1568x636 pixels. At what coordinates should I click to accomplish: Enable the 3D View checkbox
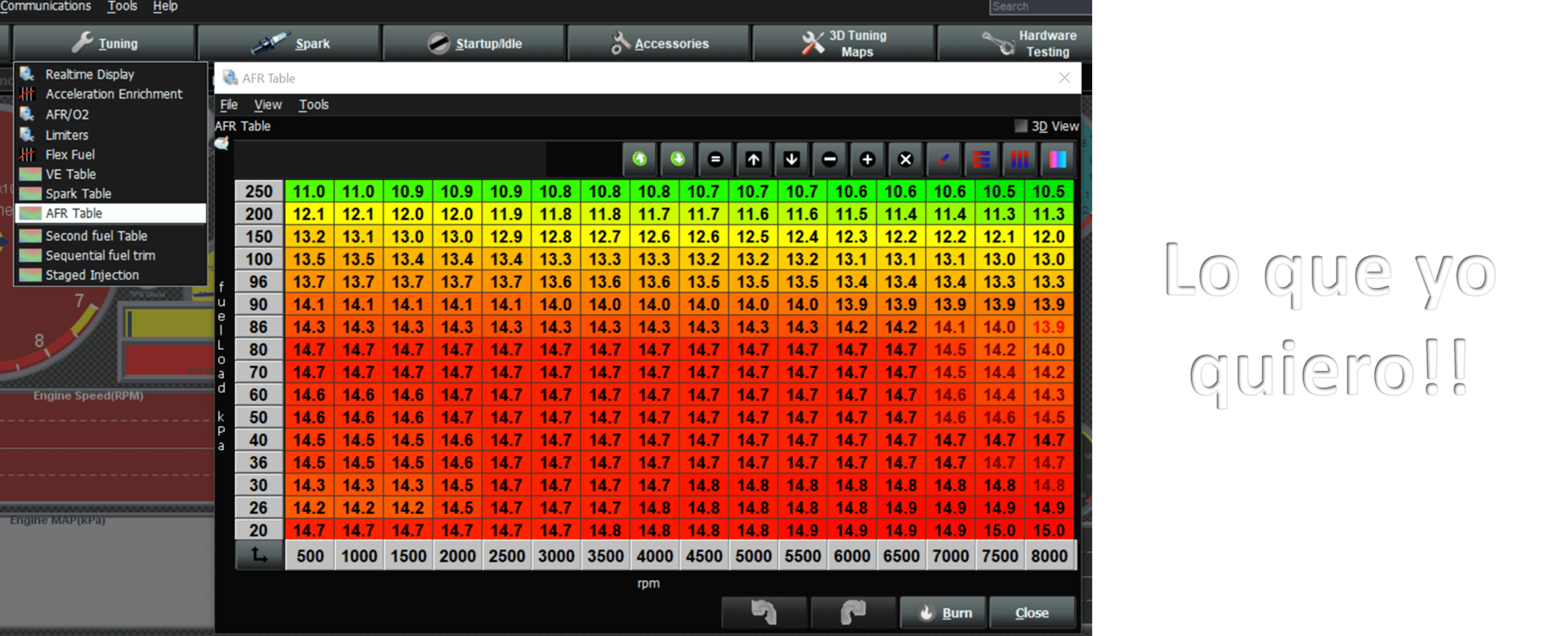(1021, 126)
